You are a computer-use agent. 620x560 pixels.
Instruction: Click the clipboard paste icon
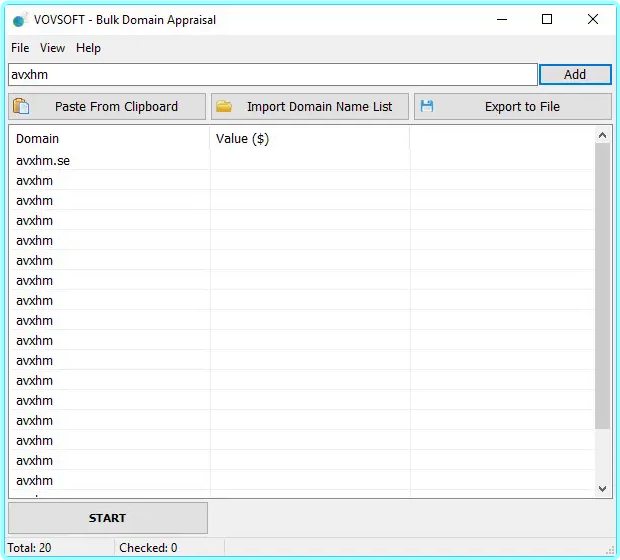click(21, 106)
